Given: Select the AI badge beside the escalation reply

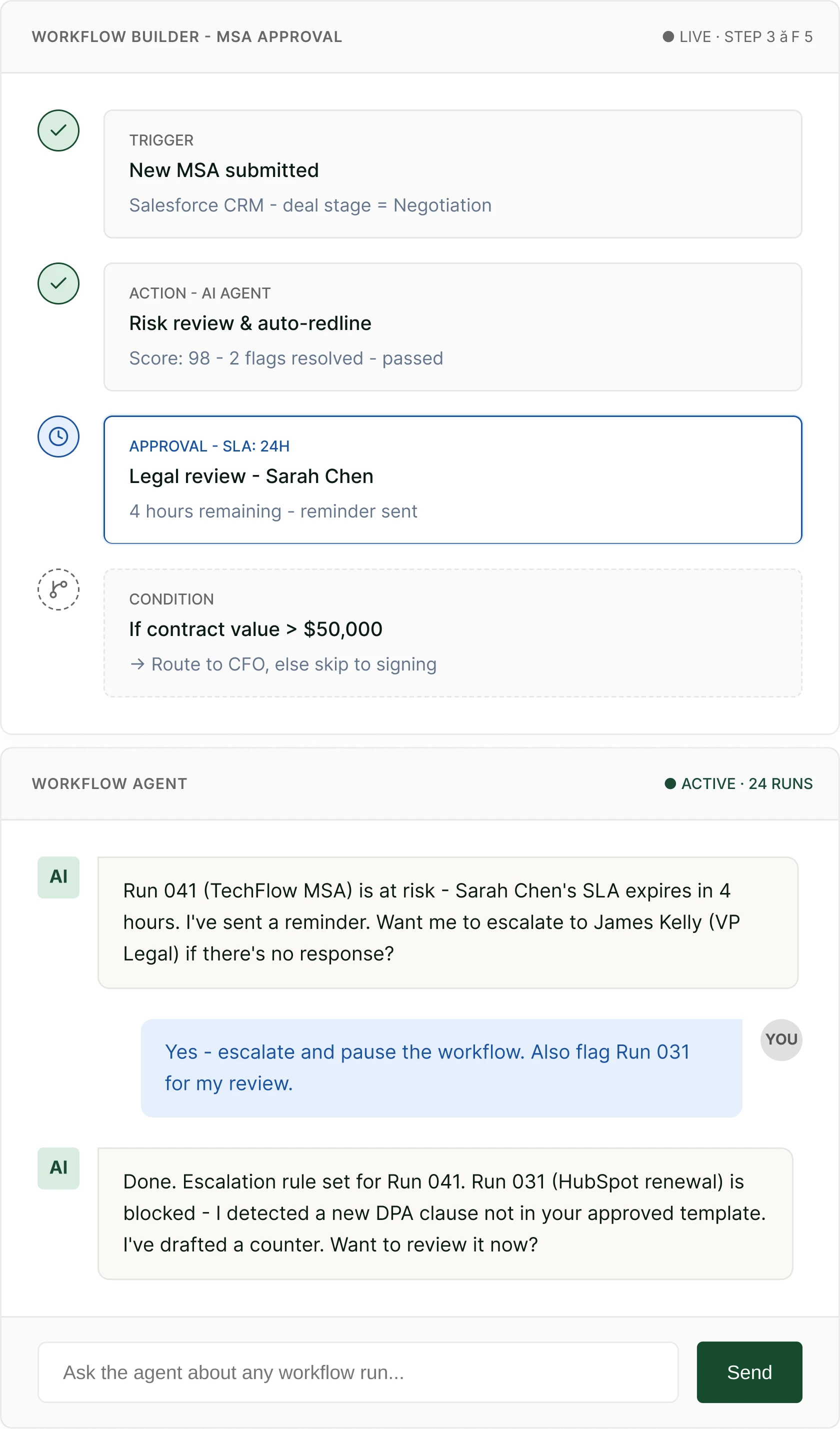Looking at the screenshot, I should (58, 1168).
